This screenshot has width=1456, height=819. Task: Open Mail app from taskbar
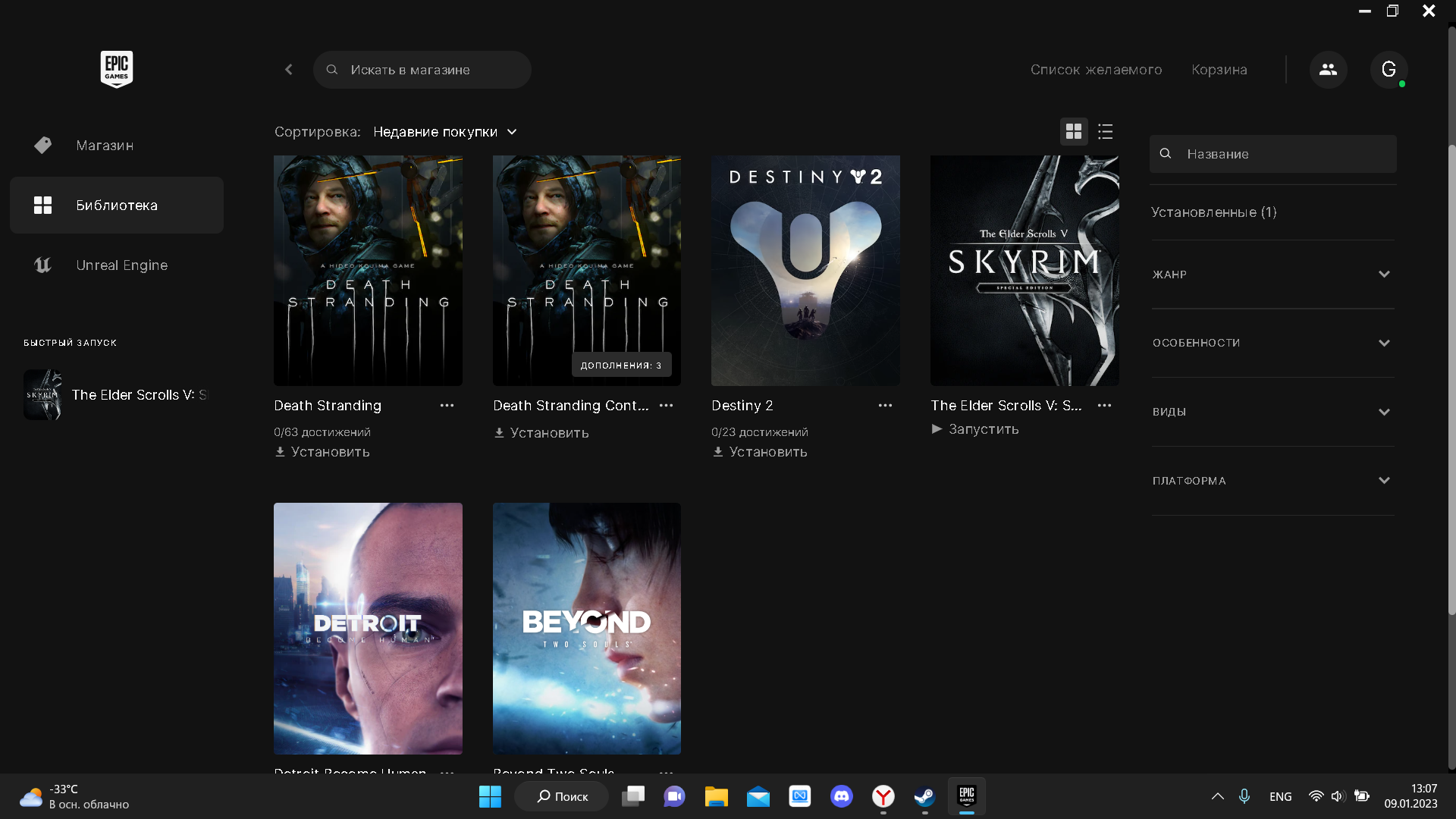pos(758,796)
